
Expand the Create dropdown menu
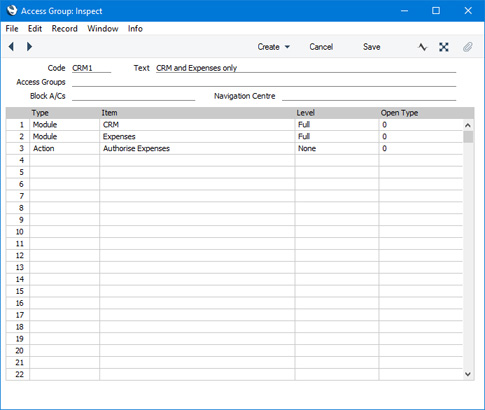[273, 47]
